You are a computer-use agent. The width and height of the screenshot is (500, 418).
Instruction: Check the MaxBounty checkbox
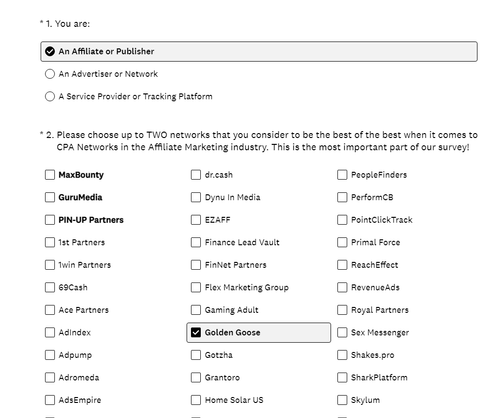pyautogui.click(x=50, y=175)
